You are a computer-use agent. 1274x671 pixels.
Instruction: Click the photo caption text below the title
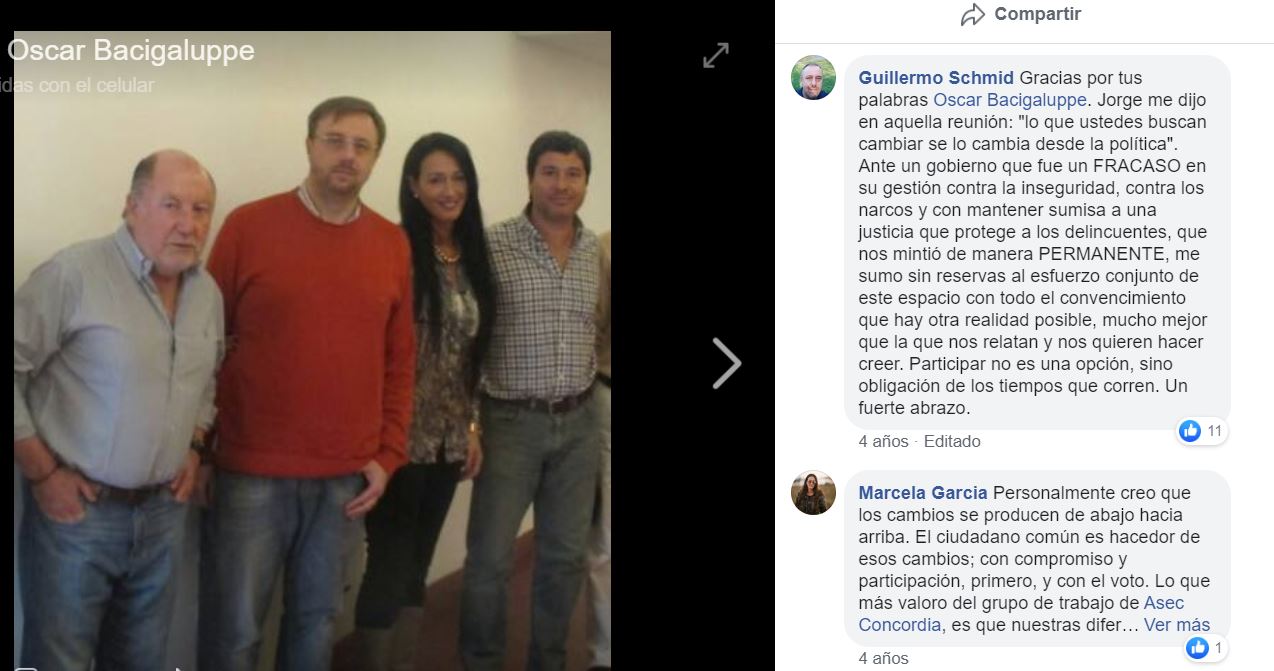(78, 86)
